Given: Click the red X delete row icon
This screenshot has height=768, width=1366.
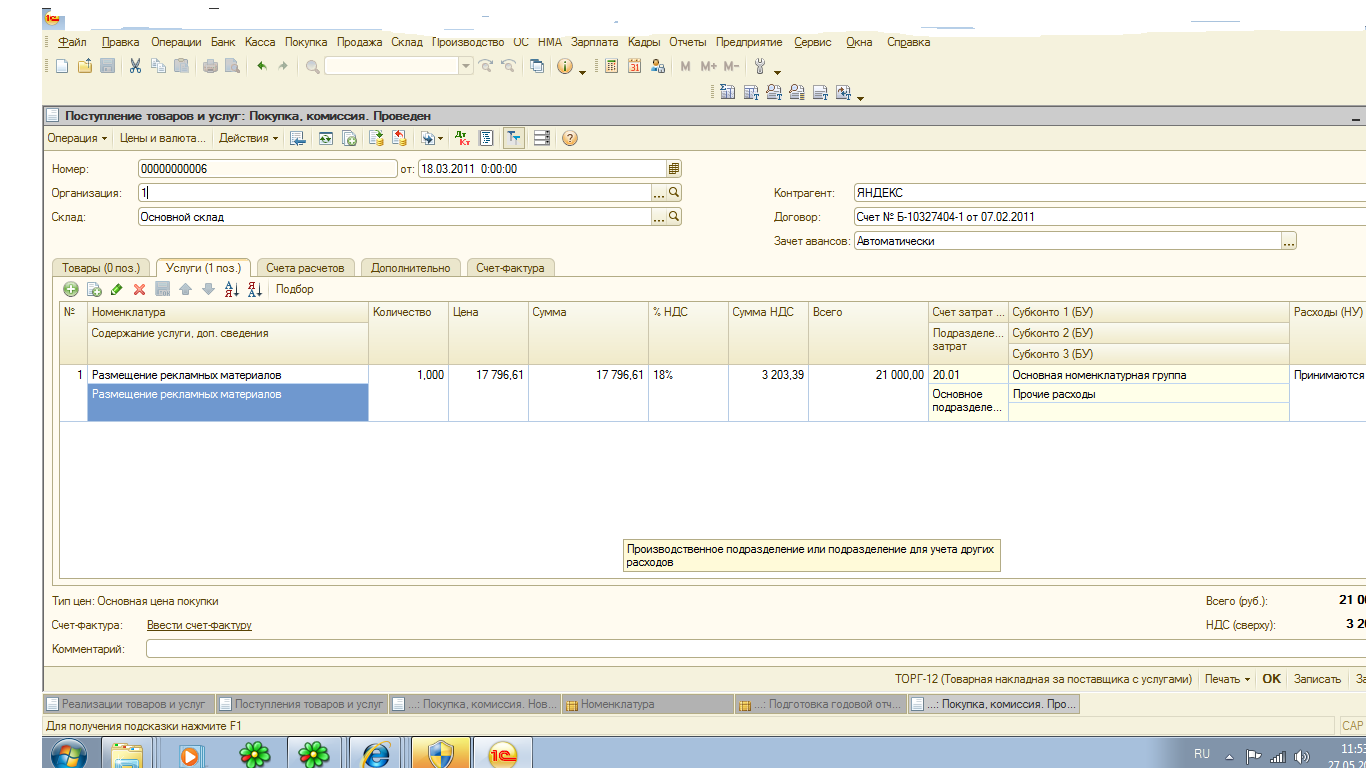Looking at the screenshot, I should [139, 289].
